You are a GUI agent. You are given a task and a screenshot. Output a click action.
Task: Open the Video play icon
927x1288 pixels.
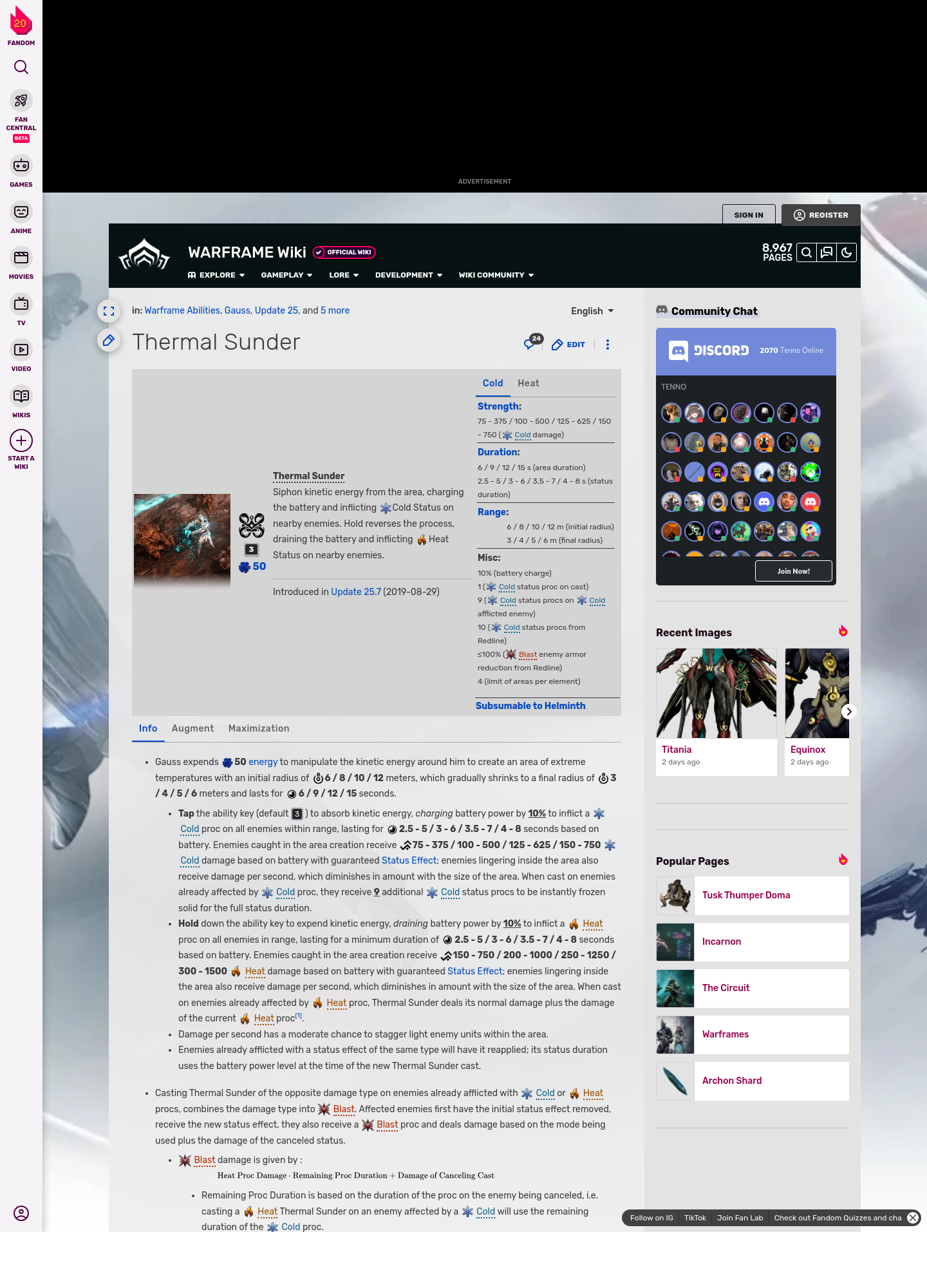coord(21,350)
